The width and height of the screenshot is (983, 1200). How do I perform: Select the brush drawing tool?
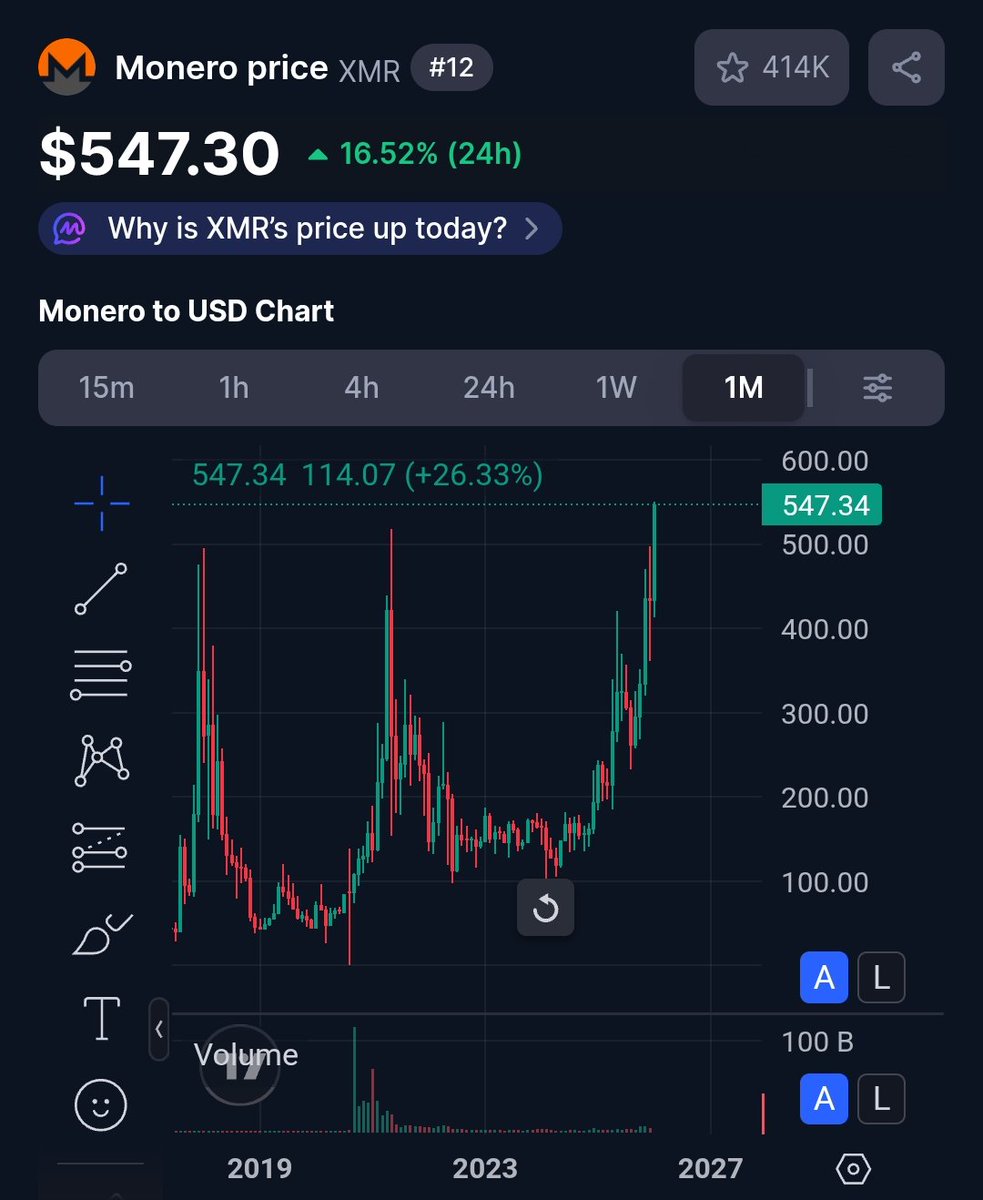(x=100, y=932)
